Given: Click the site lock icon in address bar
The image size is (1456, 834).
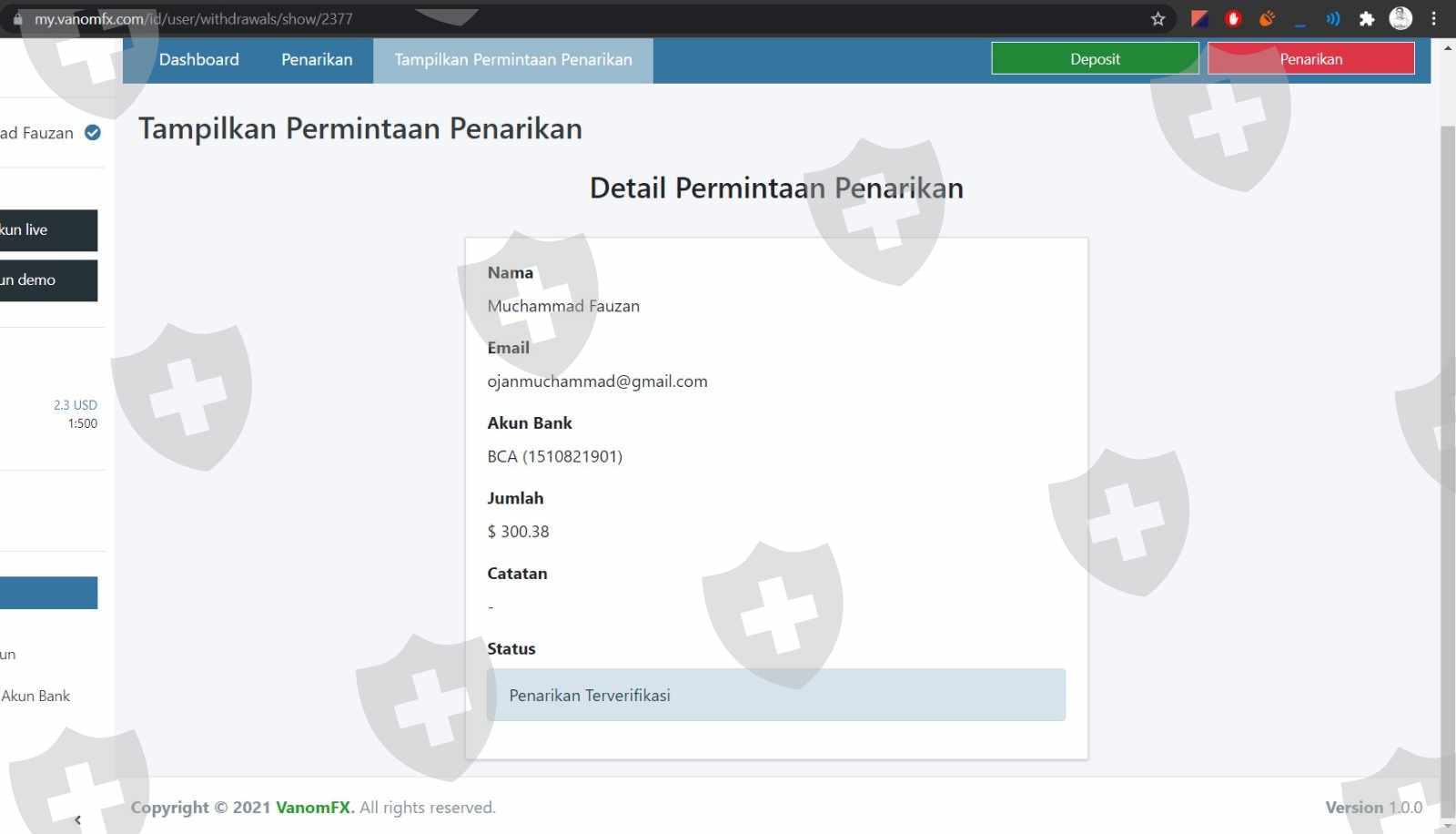Looking at the screenshot, I should pos(17,19).
